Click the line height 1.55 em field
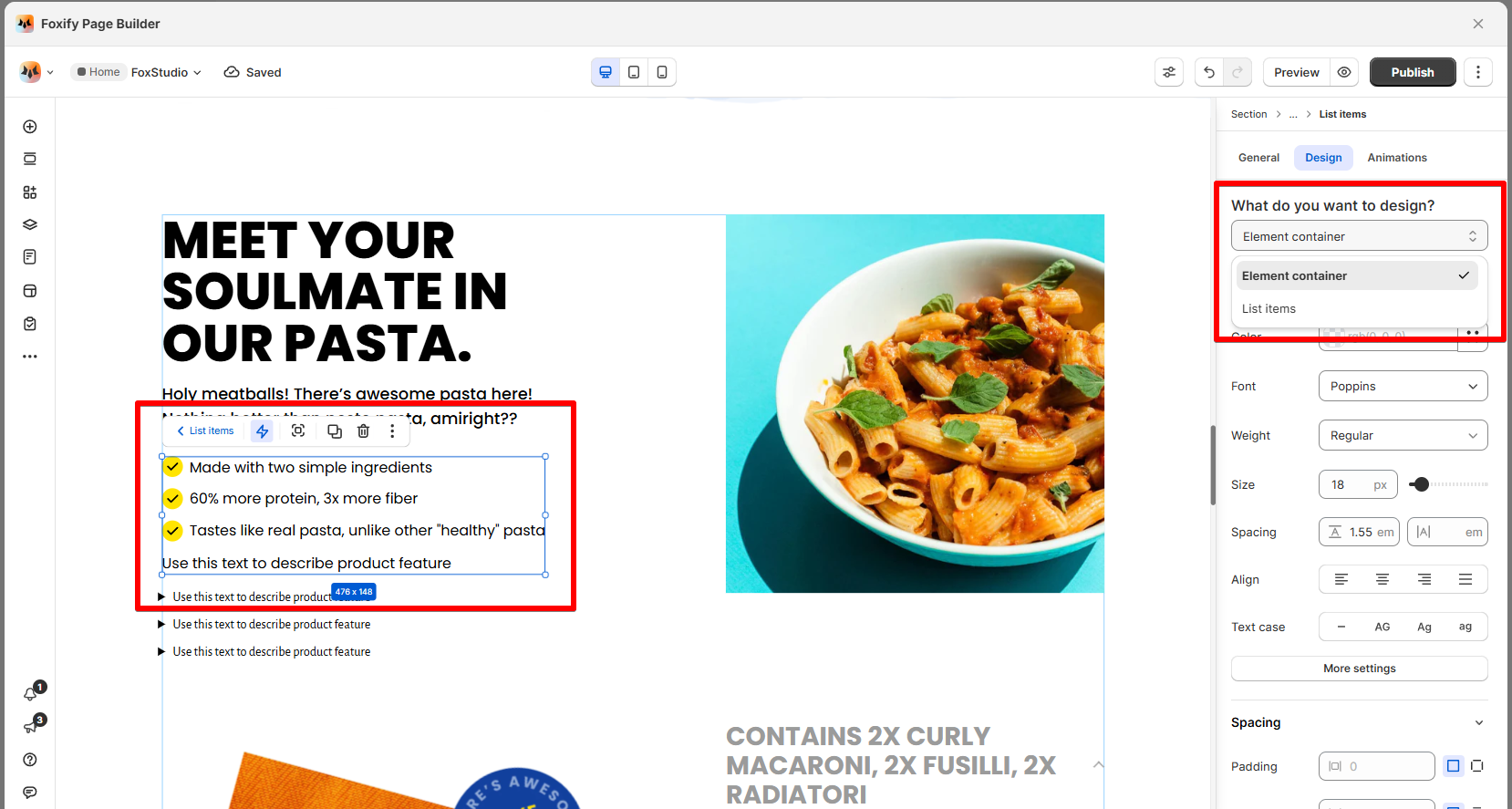Viewport: 1512px width, 809px height. [x=1359, y=532]
